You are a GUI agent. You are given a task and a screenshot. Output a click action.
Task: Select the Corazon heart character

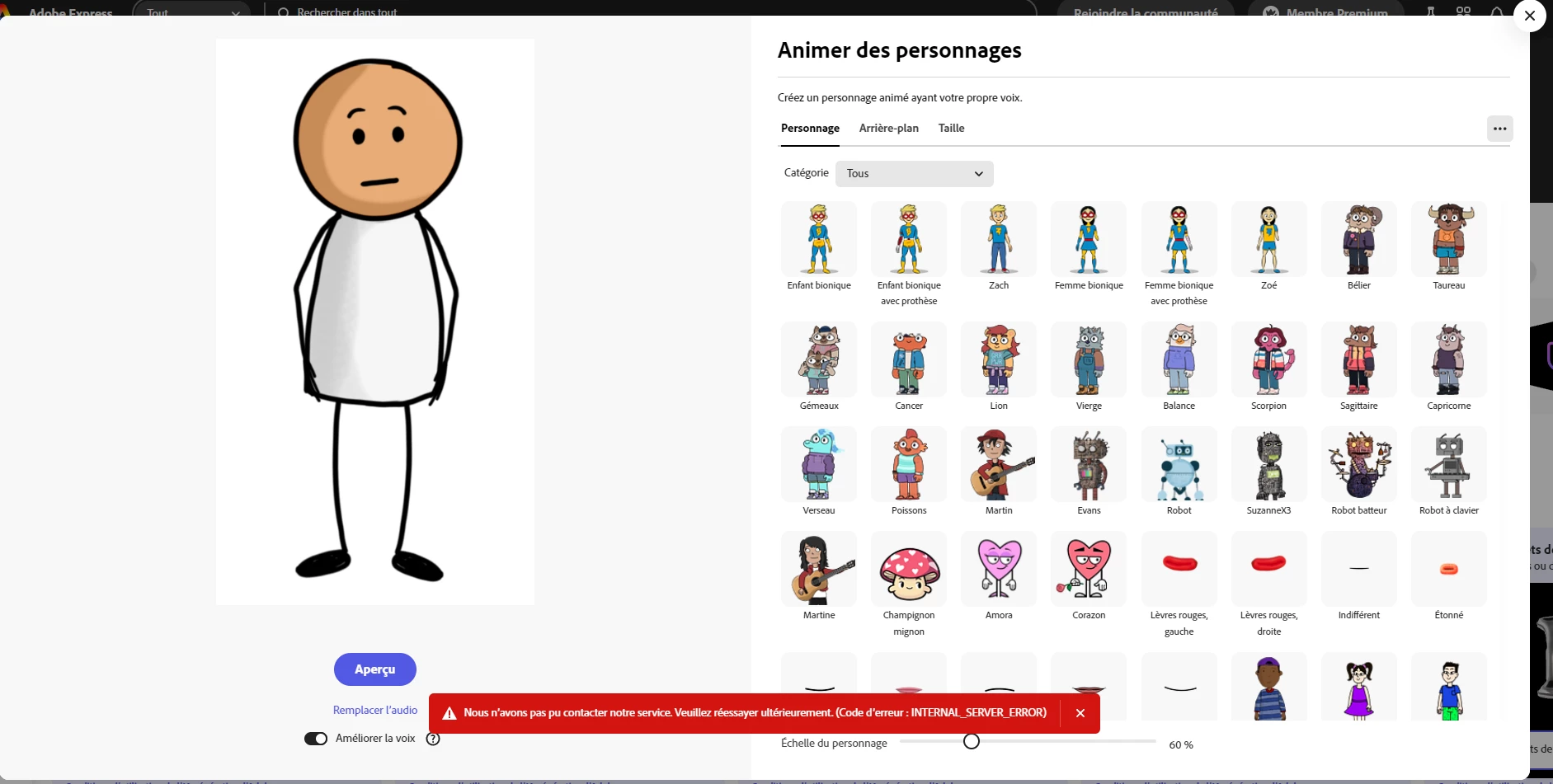1089,569
